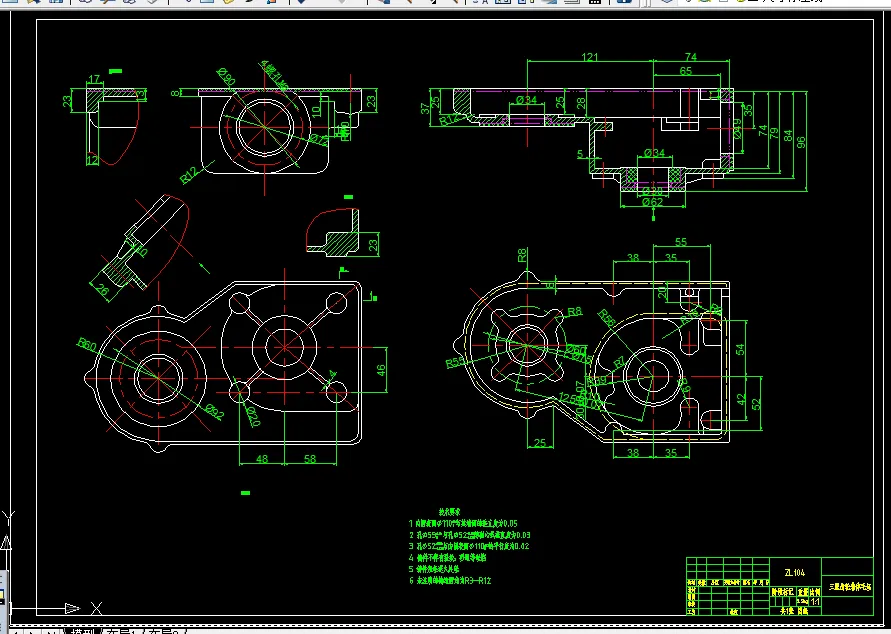Click technical requirement line 1 ending 0.05
The height and width of the screenshot is (634, 891).
tap(463, 523)
